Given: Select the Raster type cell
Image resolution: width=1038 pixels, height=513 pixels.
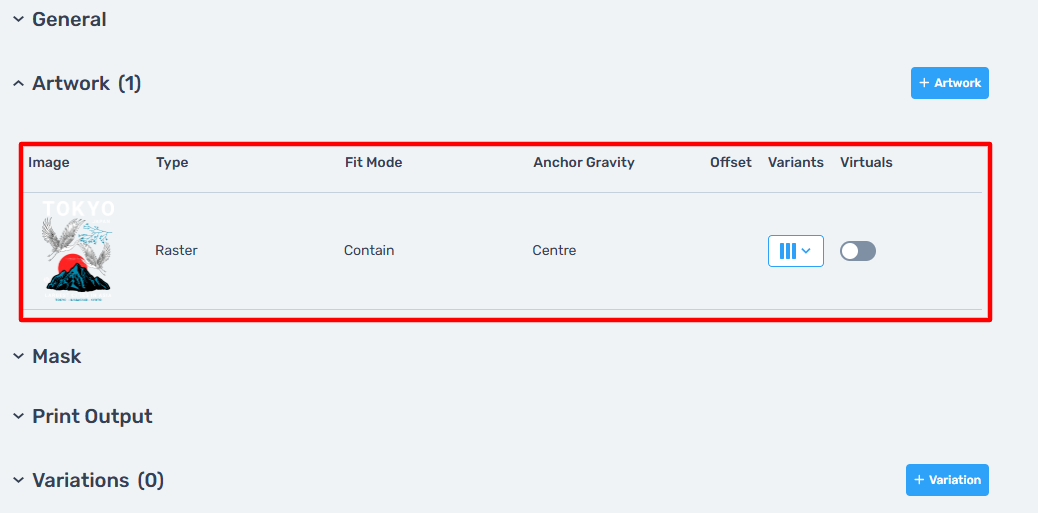Looking at the screenshot, I should click(x=176, y=250).
